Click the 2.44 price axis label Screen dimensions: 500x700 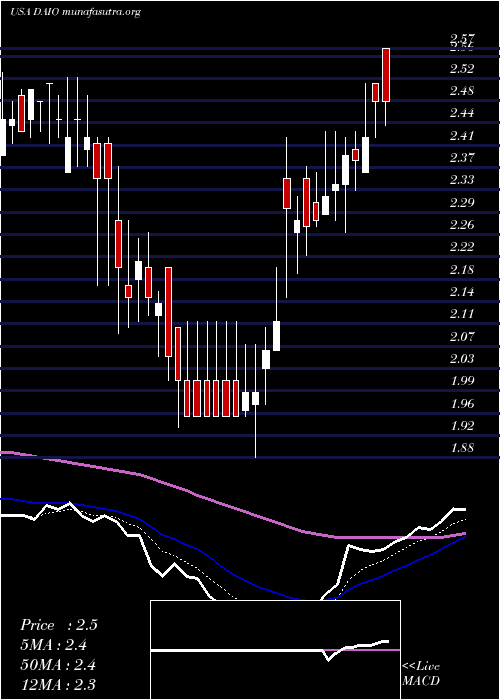tap(462, 113)
